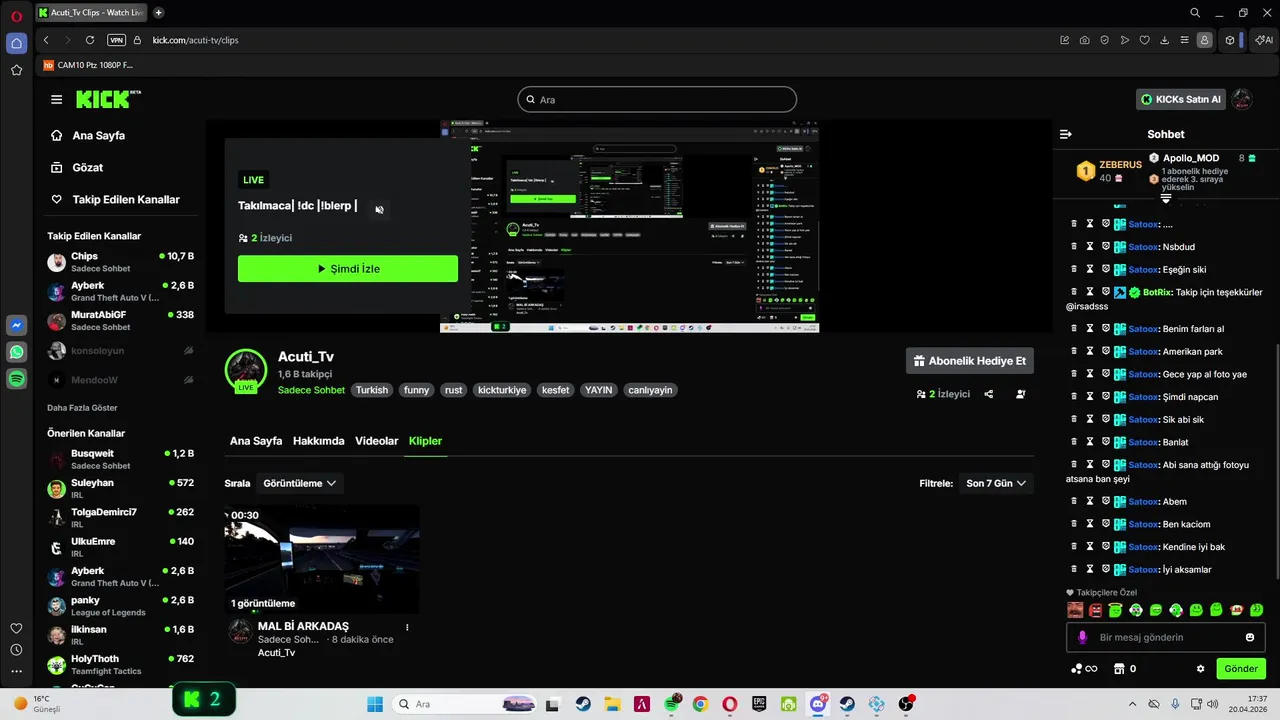Image resolution: width=1280 pixels, height=720 pixels.
Task: Open Spotify in Opera sidebar
Action: [16, 379]
